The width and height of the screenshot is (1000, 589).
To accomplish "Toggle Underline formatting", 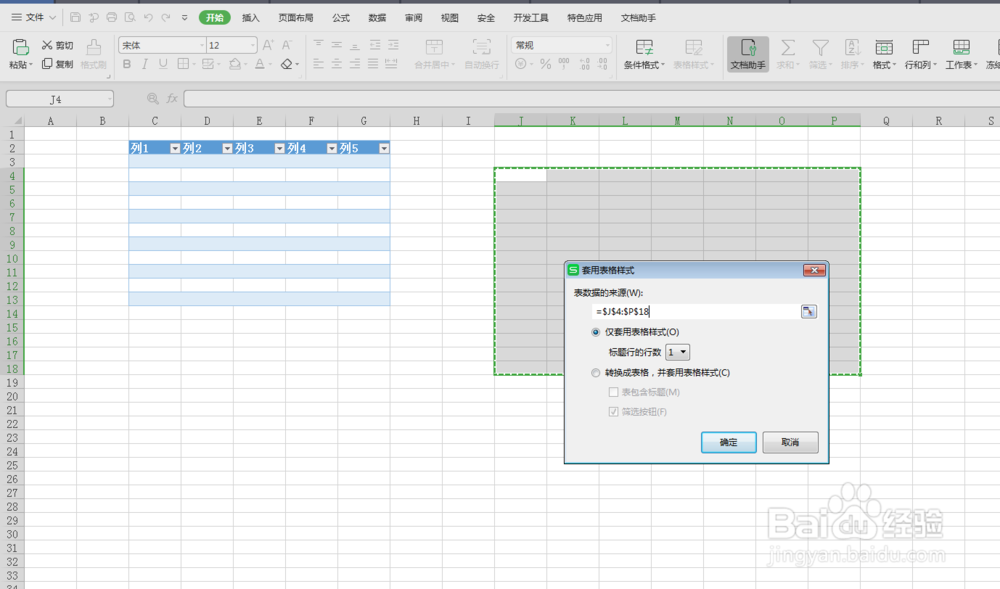I will click(x=163, y=64).
